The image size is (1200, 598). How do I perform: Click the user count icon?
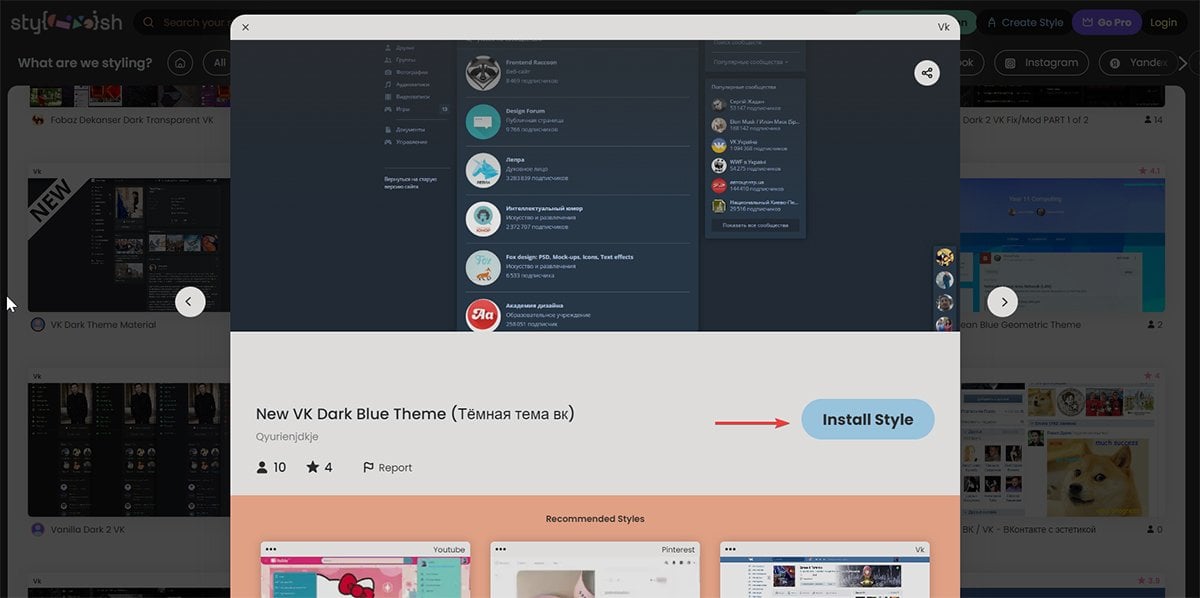coord(263,467)
